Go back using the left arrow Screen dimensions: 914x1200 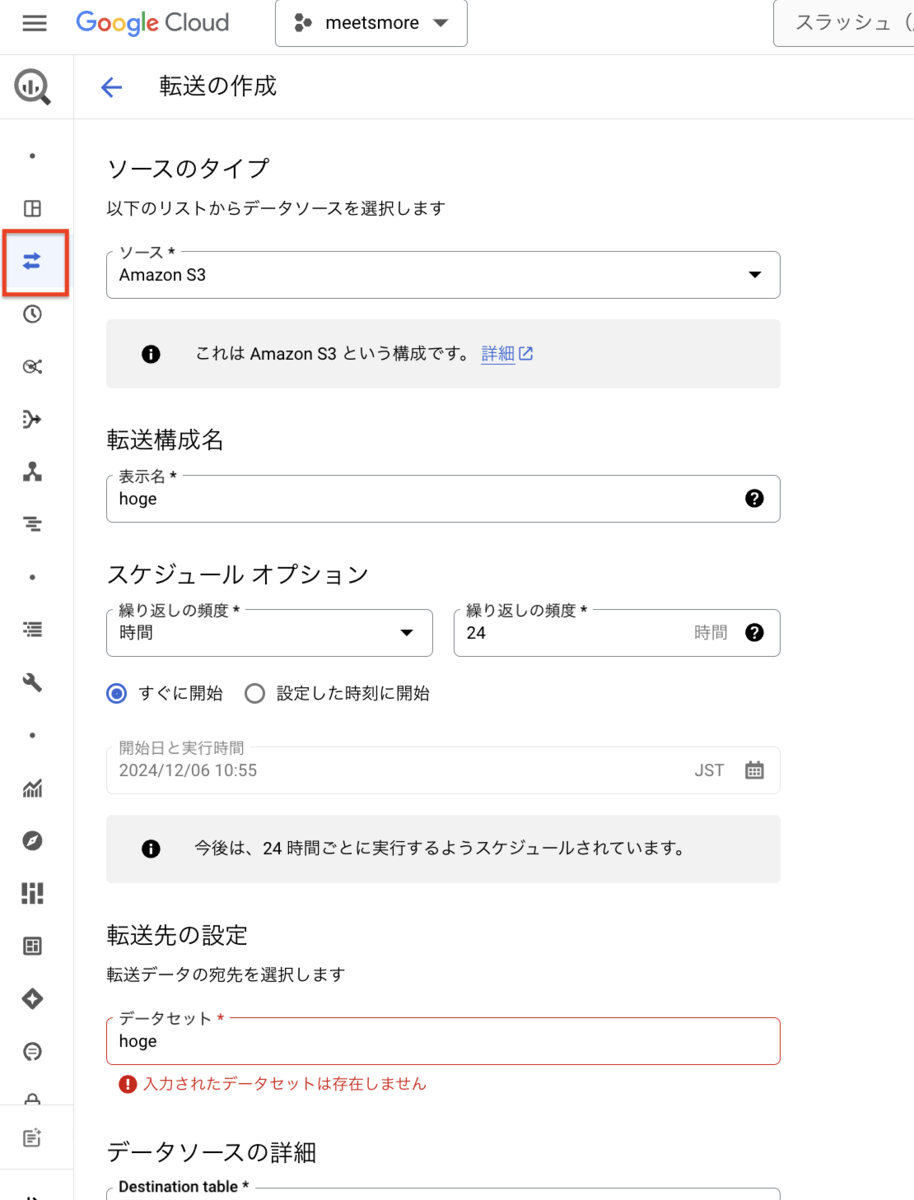(x=111, y=87)
